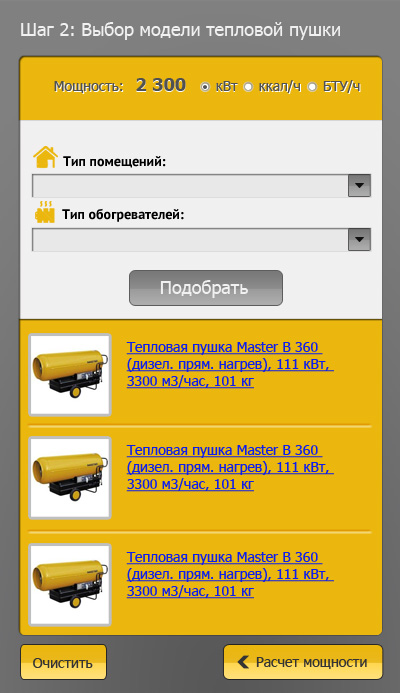Open the first Тепловая пушка Master B 360 link
The image size is (400, 693).
click(x=230, y=364)
